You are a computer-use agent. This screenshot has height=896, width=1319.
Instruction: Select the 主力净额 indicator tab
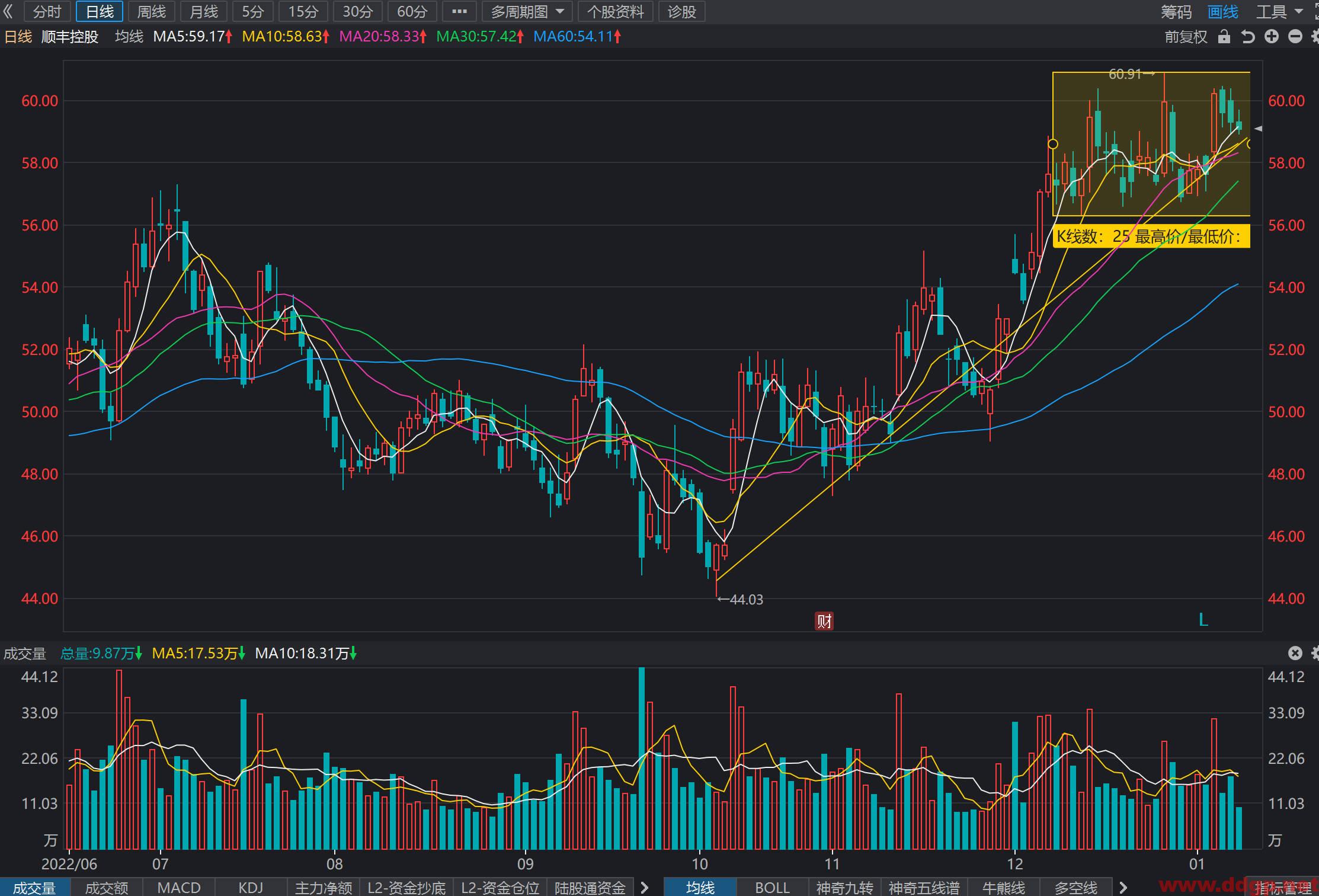pos(324,887)
